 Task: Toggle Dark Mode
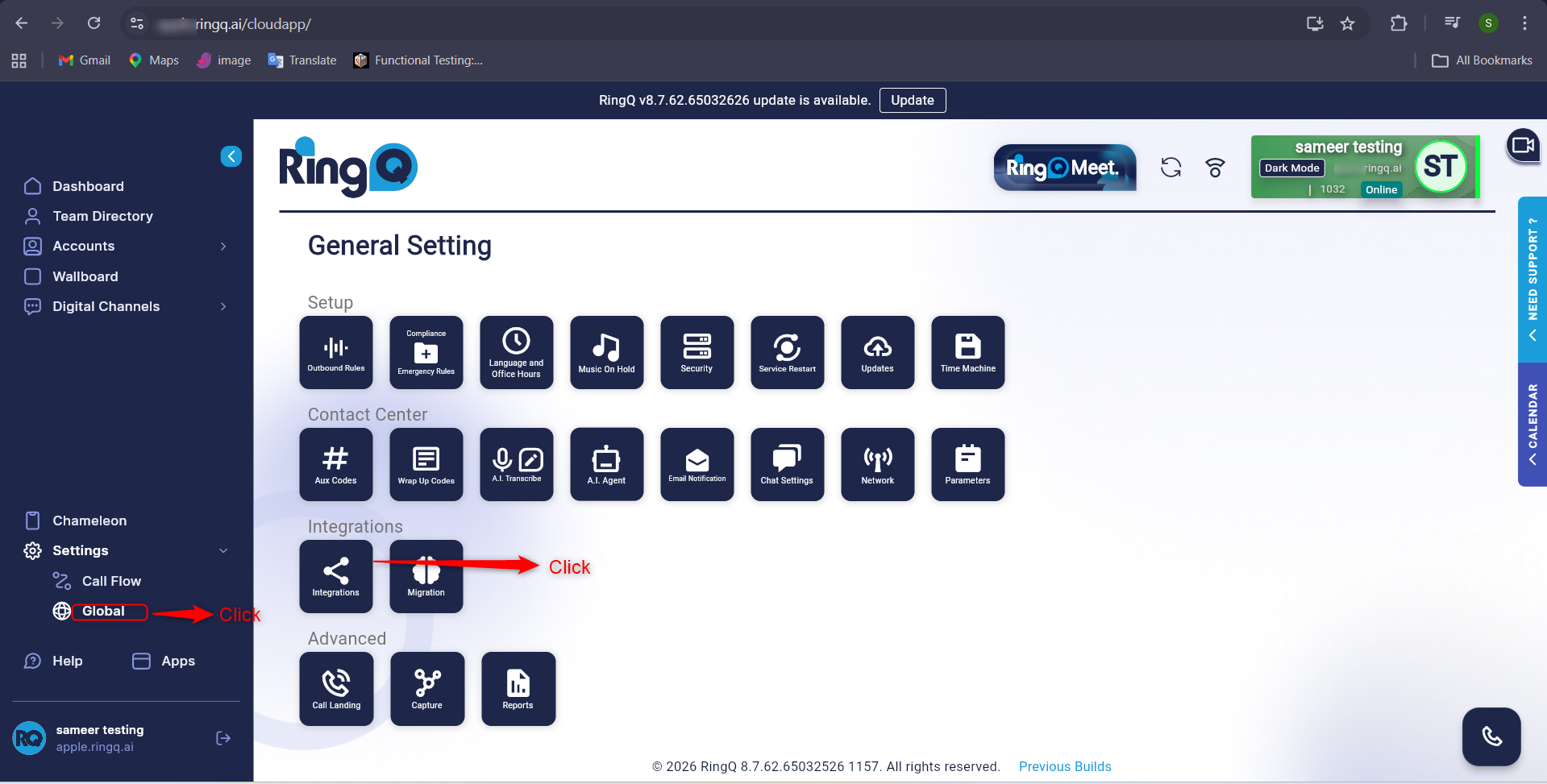point(1292,168)
